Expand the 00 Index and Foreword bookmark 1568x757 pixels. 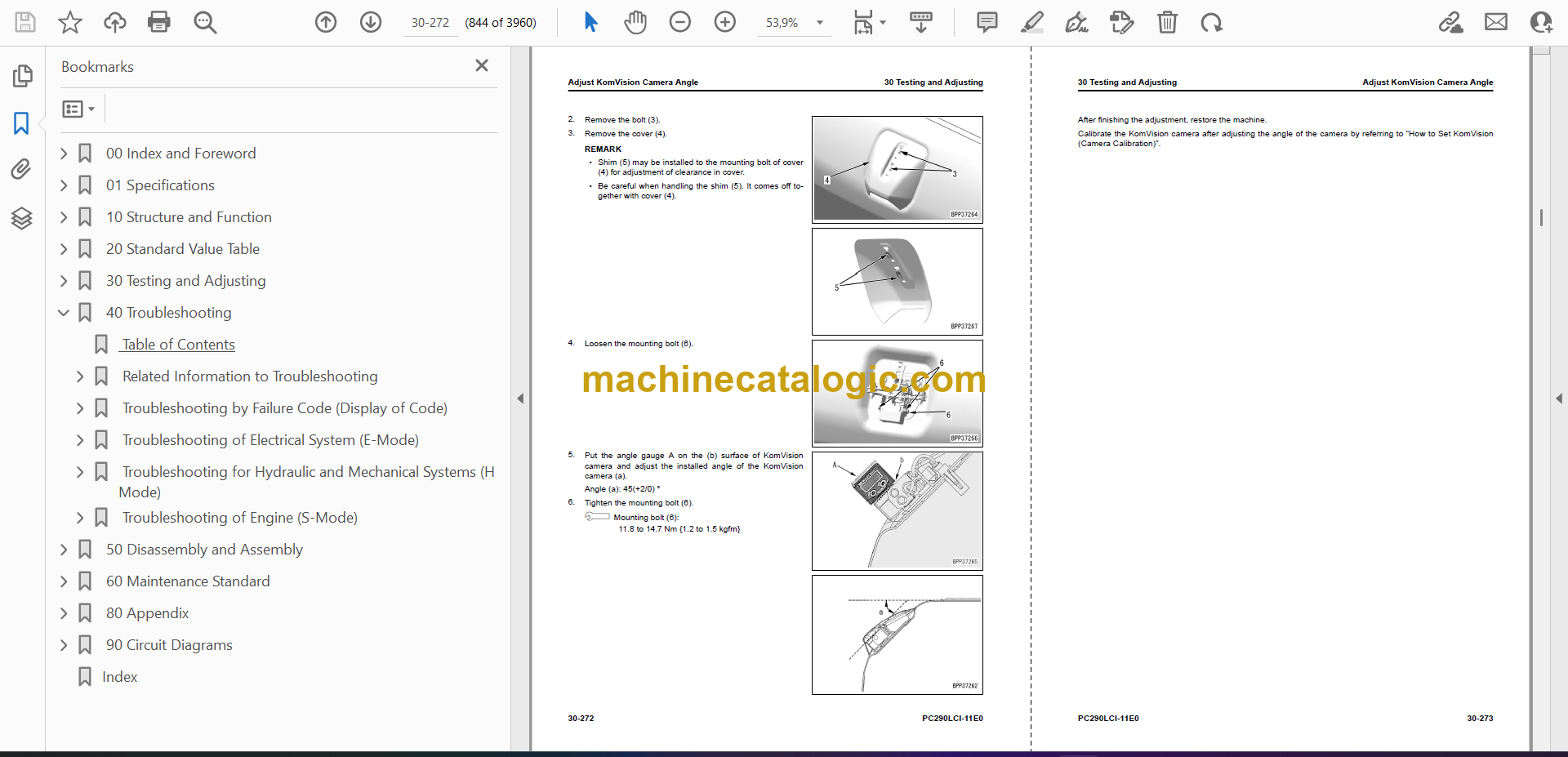[64, 153]
